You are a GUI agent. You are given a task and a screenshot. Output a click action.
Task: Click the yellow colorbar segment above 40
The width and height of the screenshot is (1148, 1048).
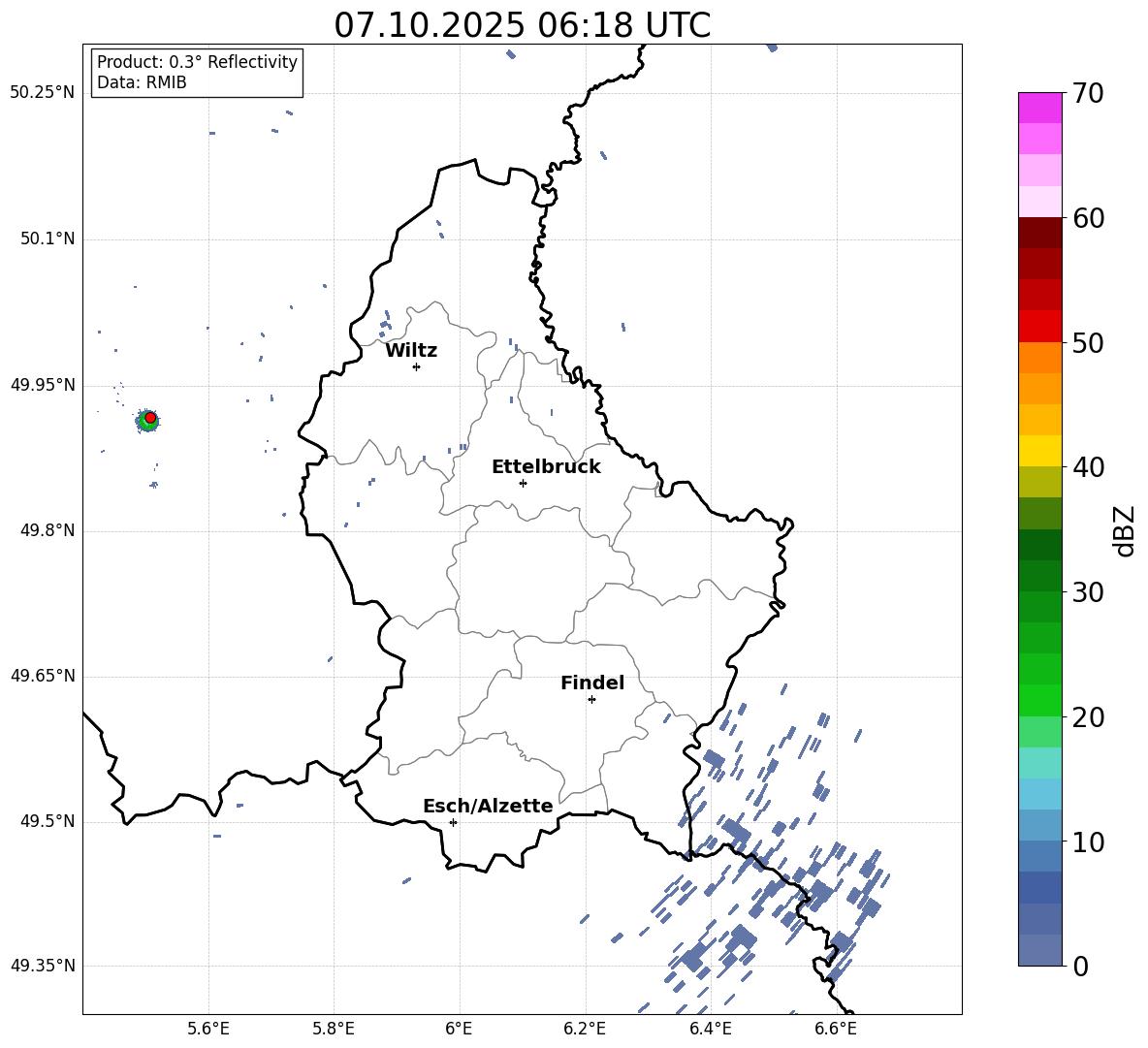click(1040, 451)
